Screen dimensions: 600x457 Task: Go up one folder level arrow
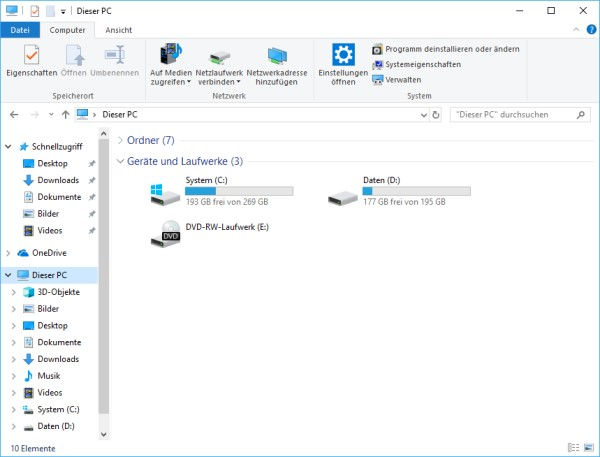coord(65,114)
